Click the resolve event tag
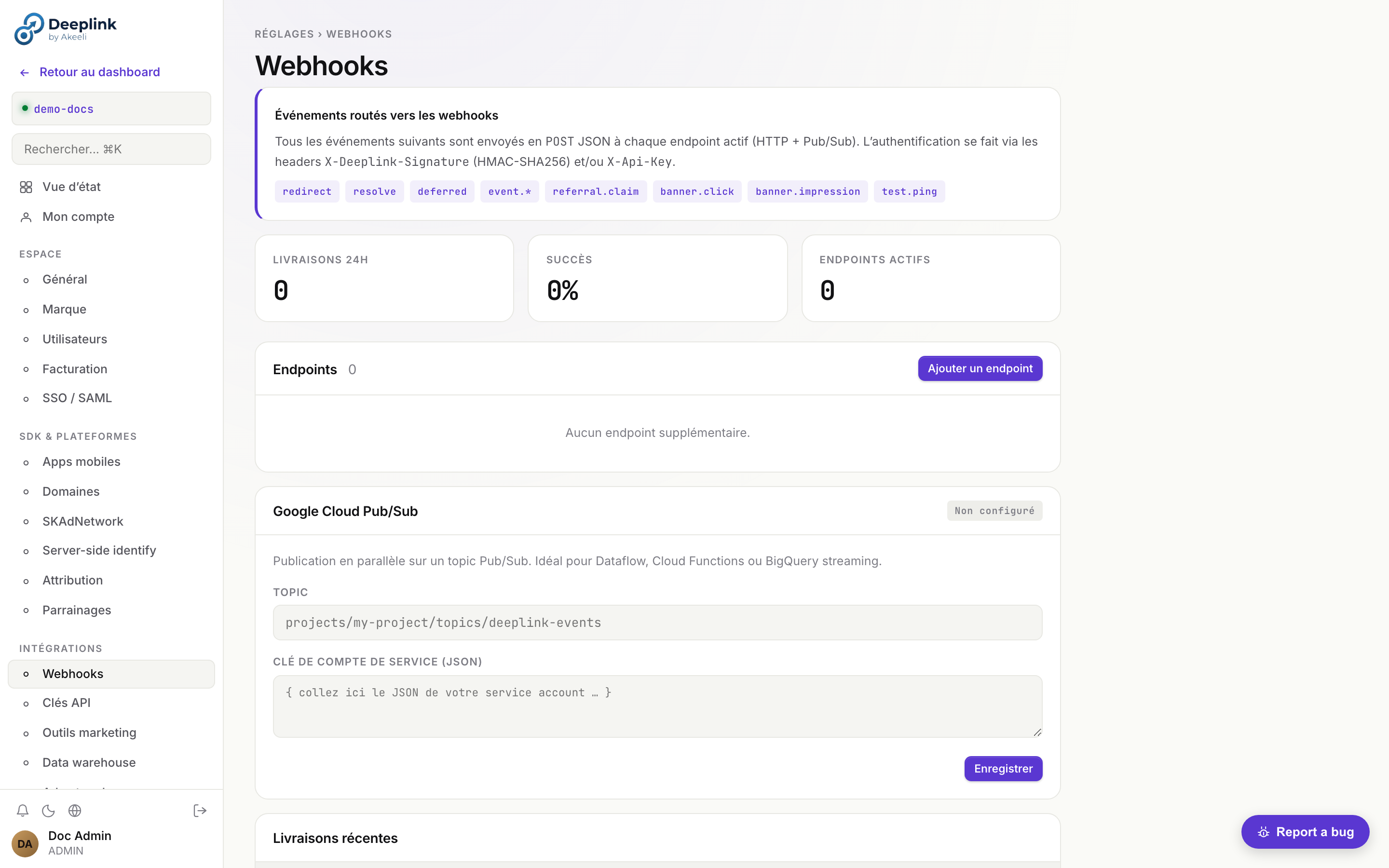 [374, 192]
